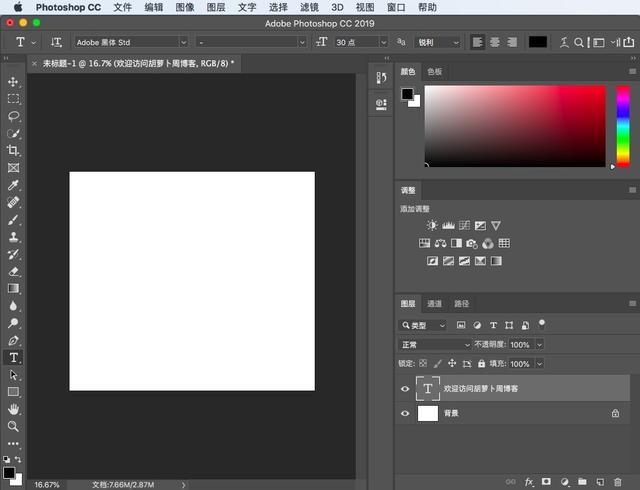The image size is (640, 490).
Task: Click the text color swatch in options bar
Action: pos(538,42)
